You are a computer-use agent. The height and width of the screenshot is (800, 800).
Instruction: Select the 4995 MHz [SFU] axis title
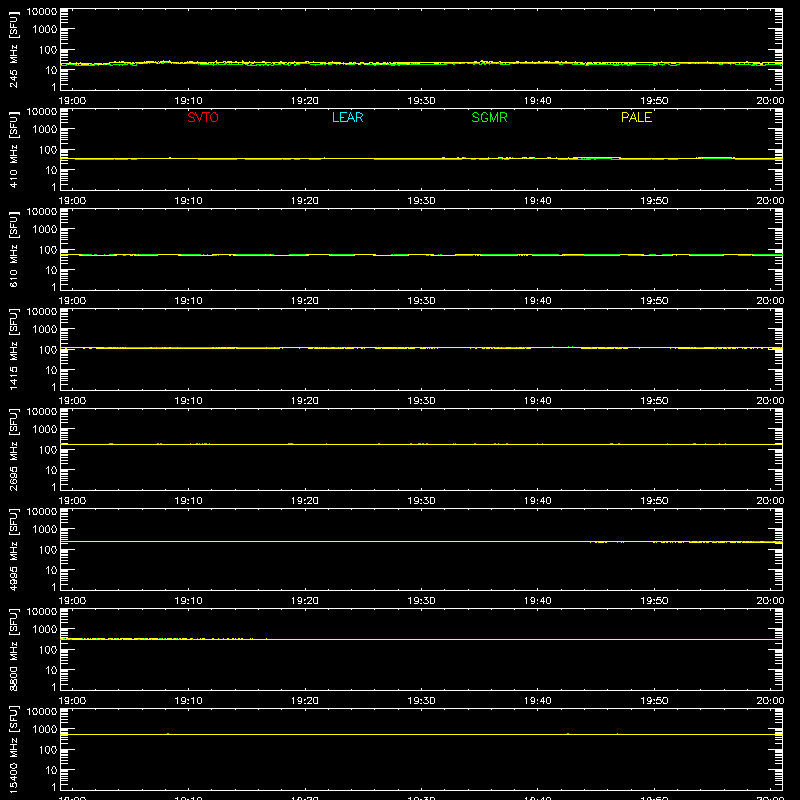pyautogui.click(x=14, y=549)
